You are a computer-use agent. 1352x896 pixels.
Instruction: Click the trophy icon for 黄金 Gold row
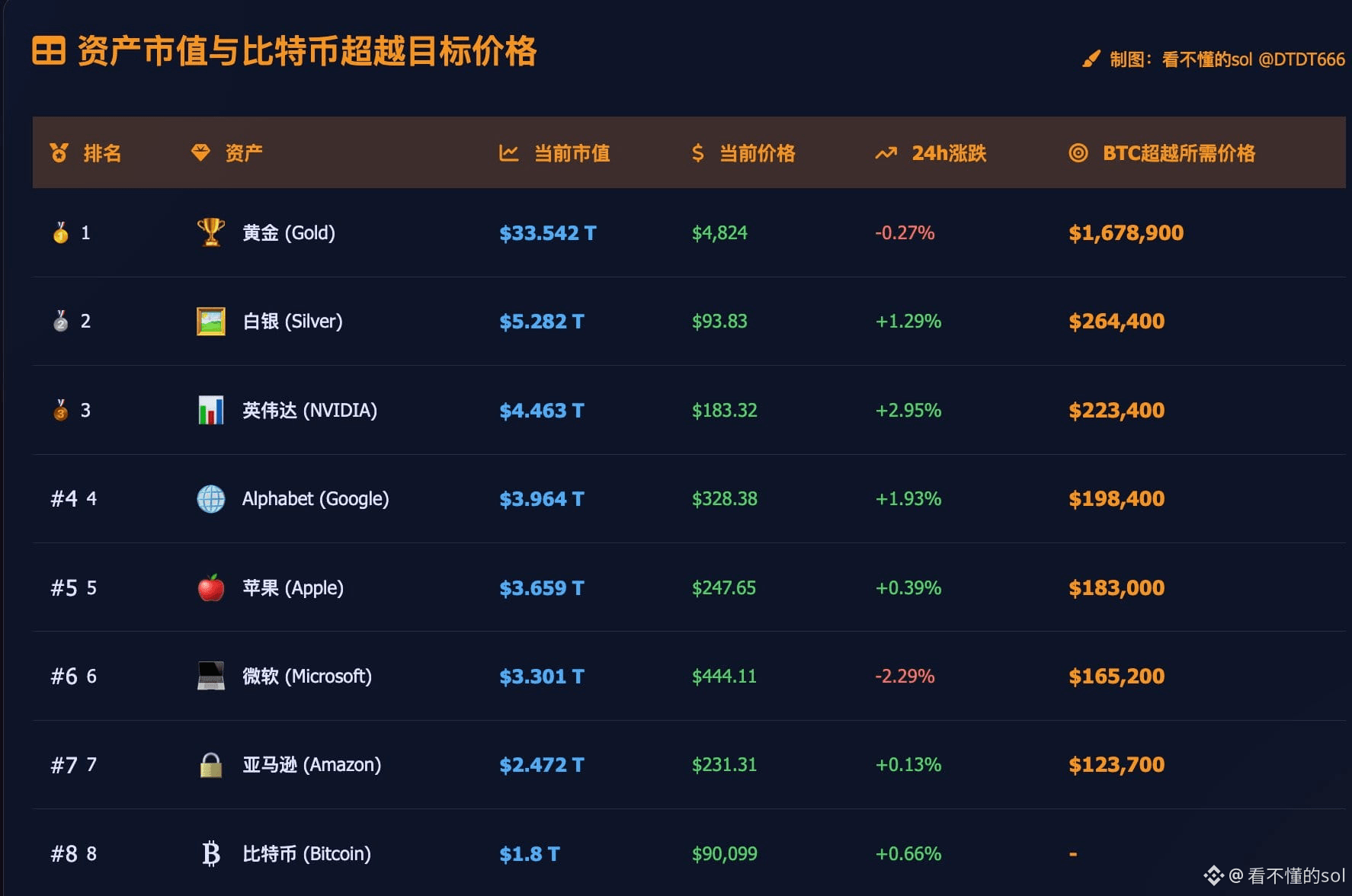pyautogui.click(x=210, y=232)
